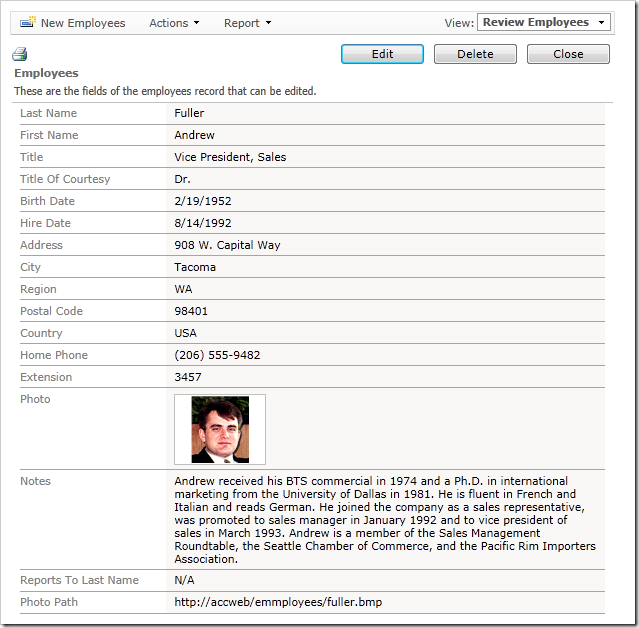Click the address 908 W. Capital Way
Screen dimensions: 639x628
[x=227, y=245]
